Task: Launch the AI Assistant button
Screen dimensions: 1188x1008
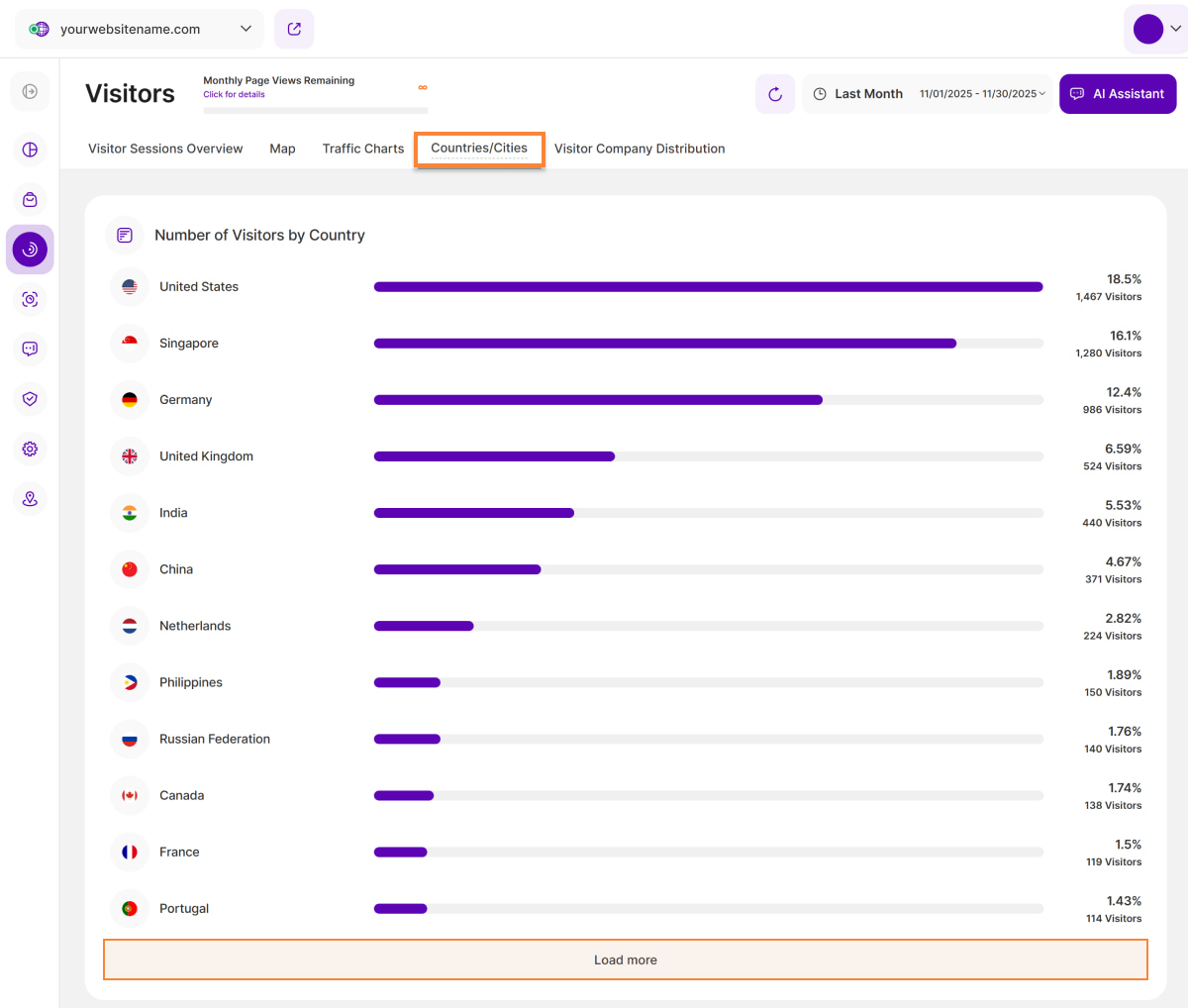Action: pos(1118,94)
